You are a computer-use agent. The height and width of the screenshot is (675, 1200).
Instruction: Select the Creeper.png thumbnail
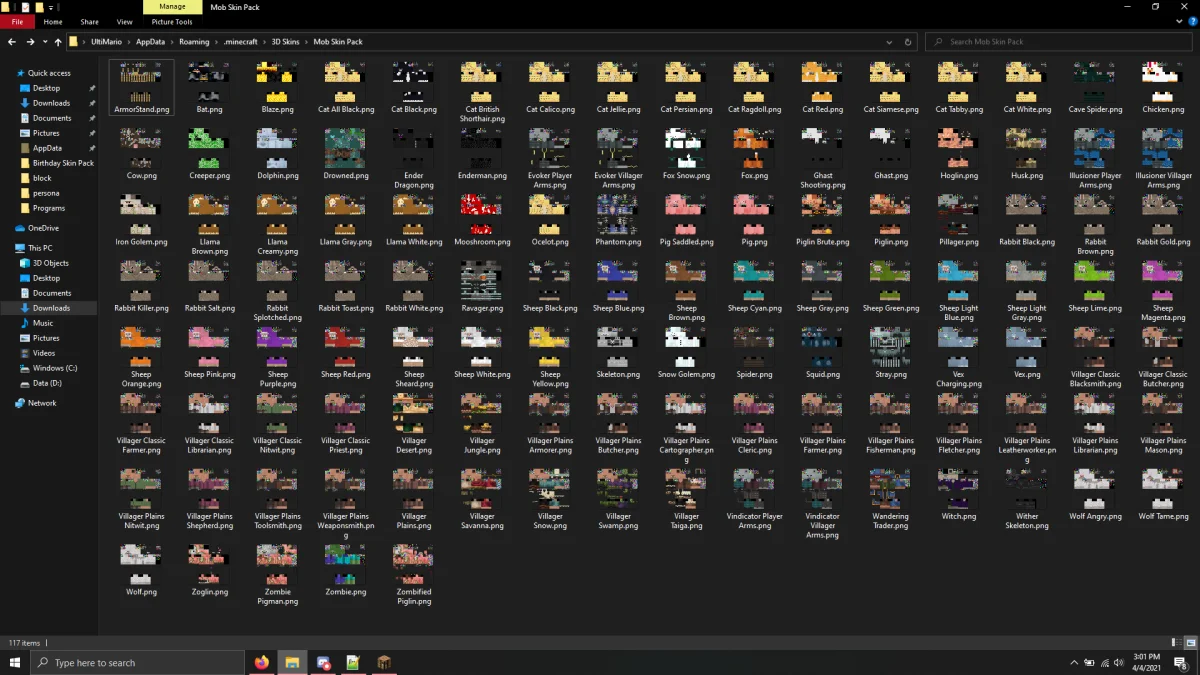209,148
